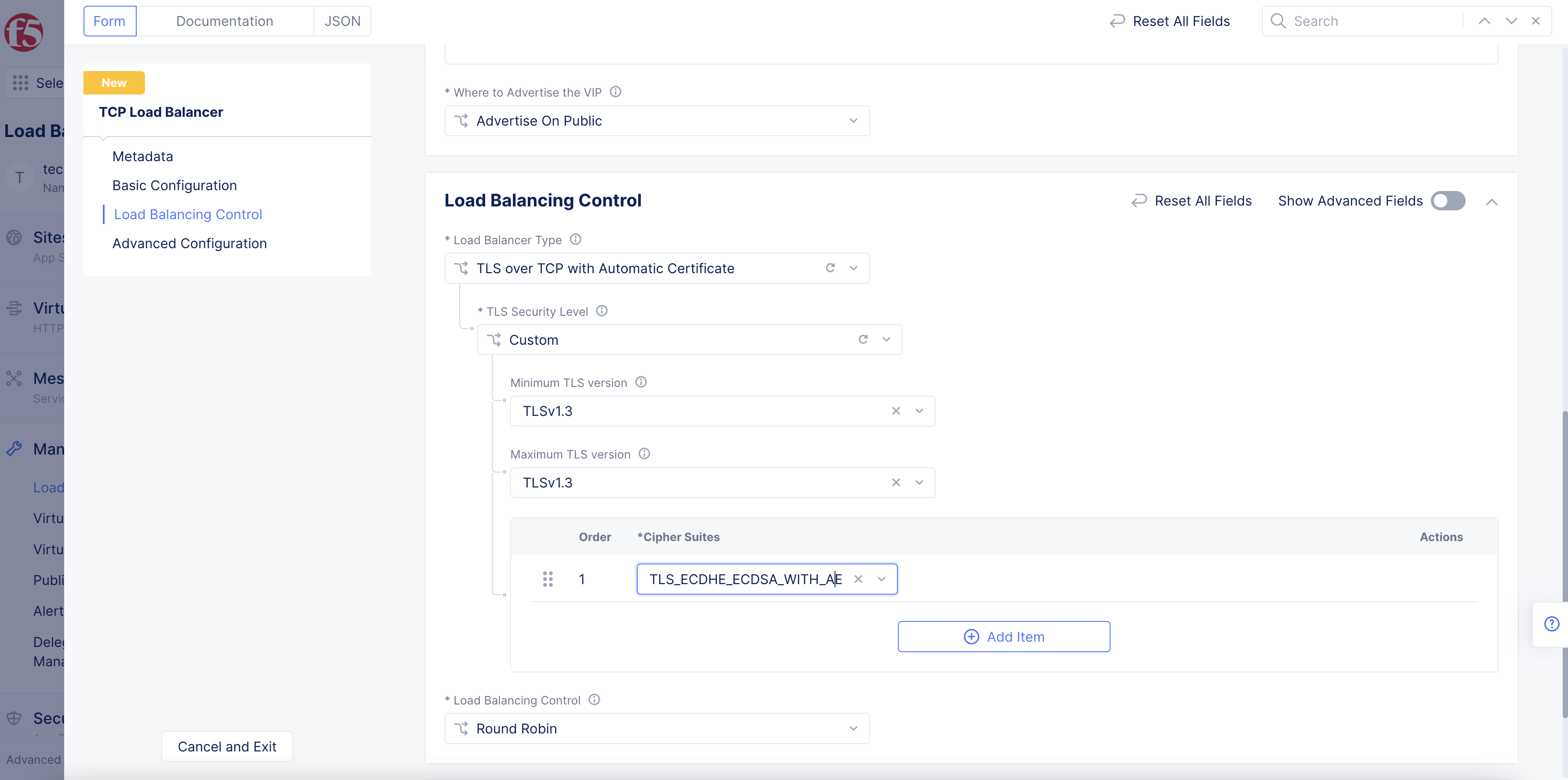Screen dimensions: 1568x780
Task: Click the Security shield icon in the sidebar
Action: (15, 718)
